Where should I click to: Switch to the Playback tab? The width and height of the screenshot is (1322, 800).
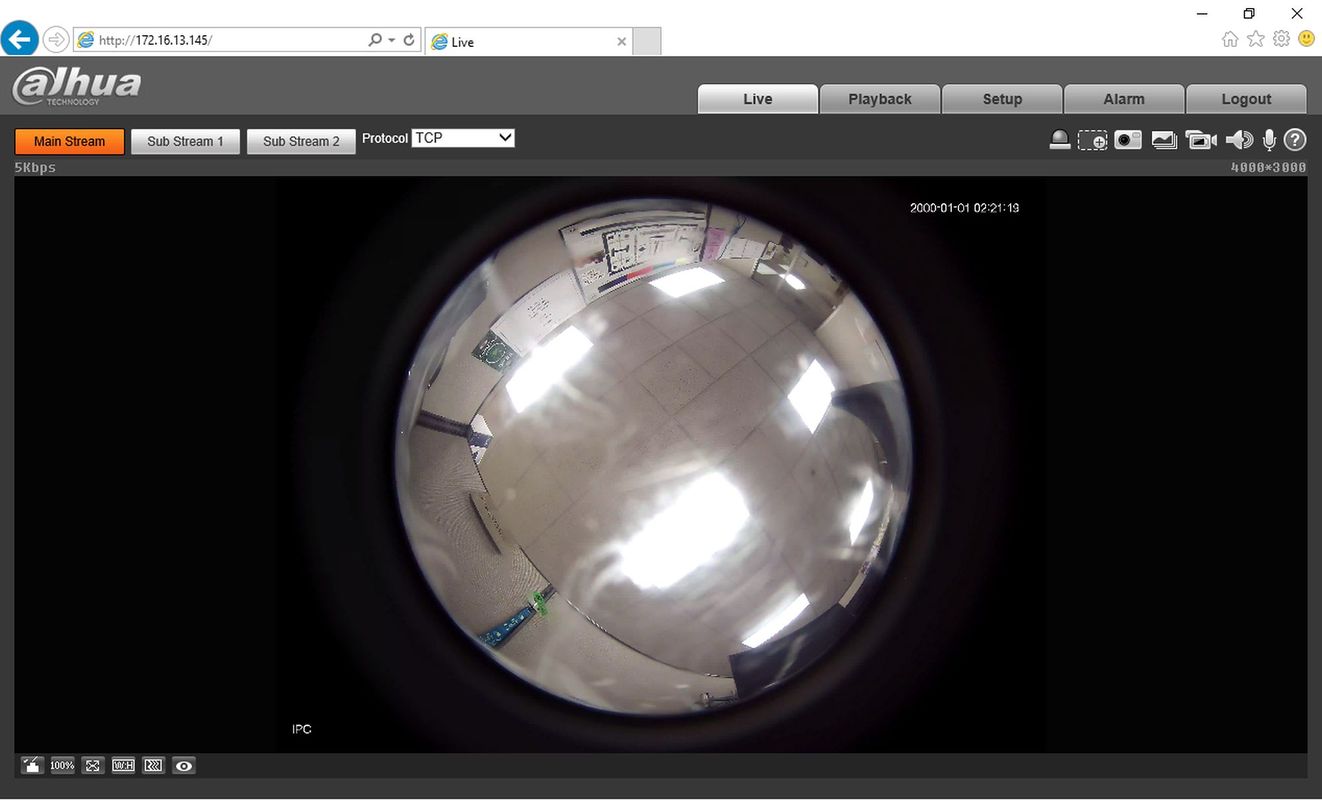point(880,99)
